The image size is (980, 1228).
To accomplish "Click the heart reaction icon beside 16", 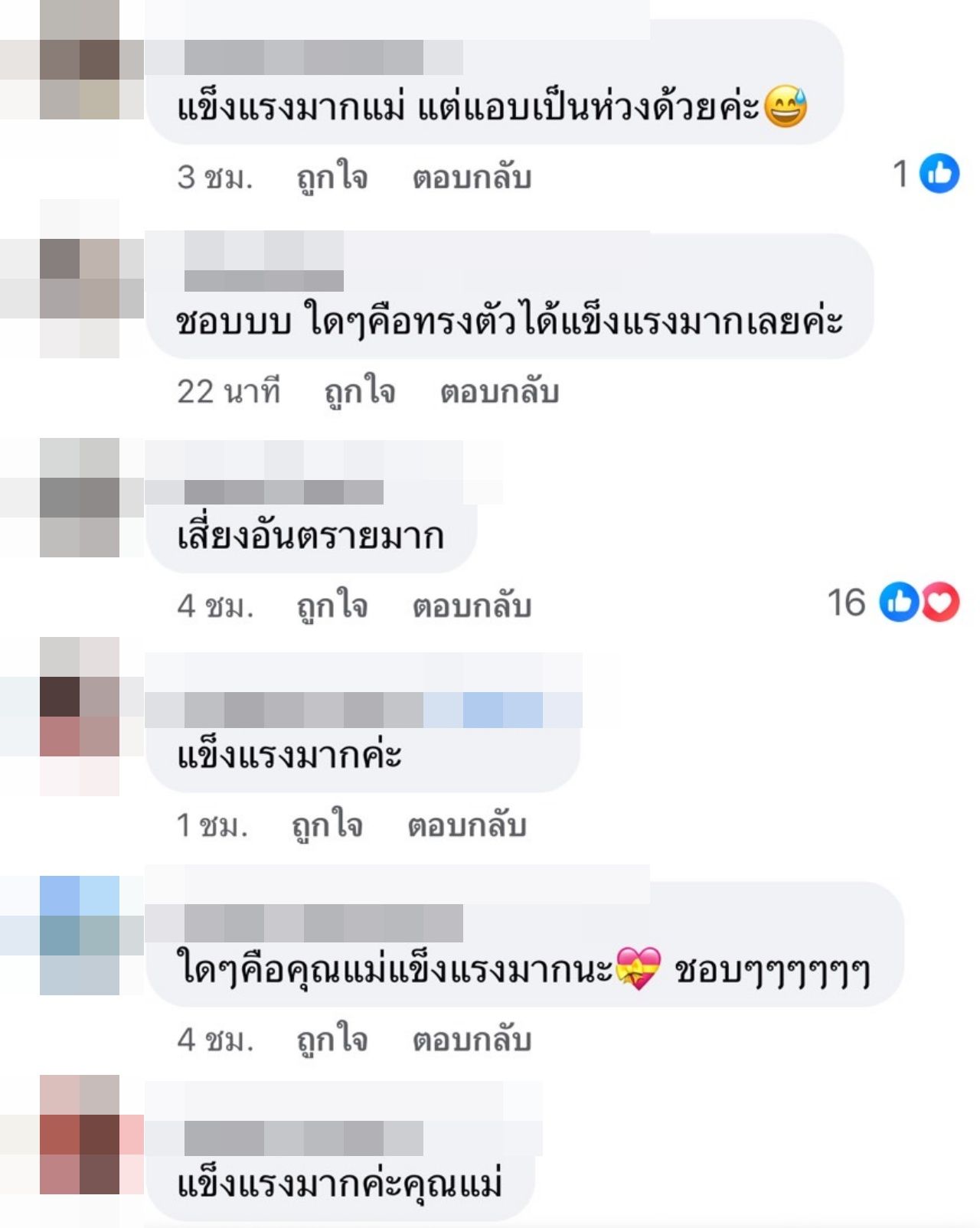I will coord(940,602).
